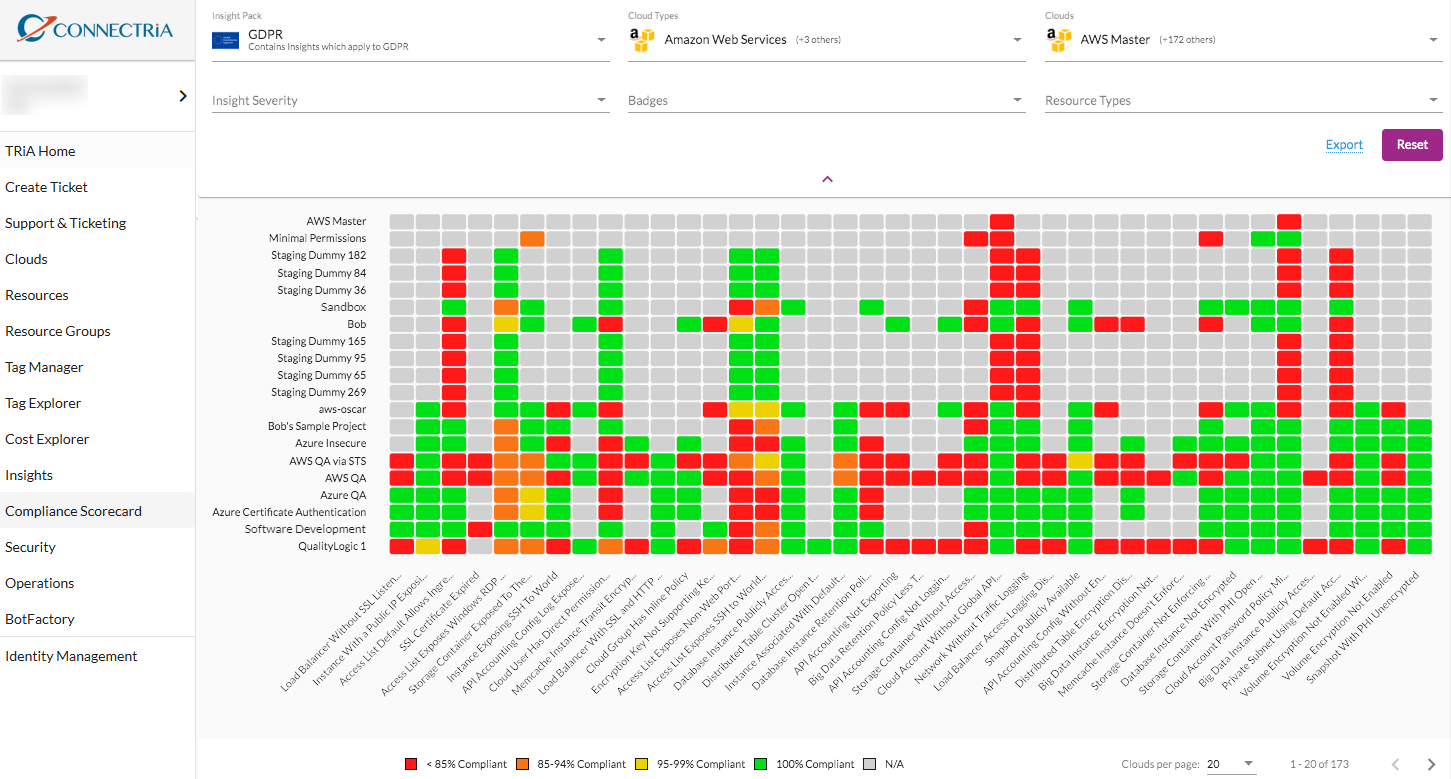1451x779 pixels.
Task: Open Clouds per page dropdown
Action: (x=1230, y=764)
